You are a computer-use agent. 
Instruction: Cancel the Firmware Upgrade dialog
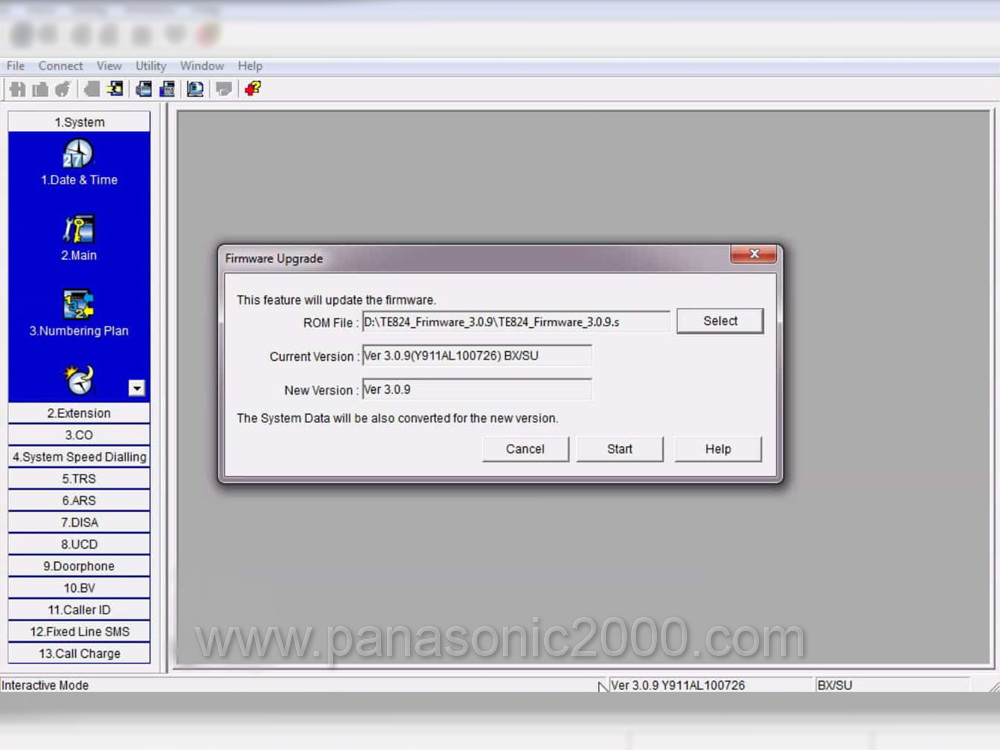coord(525,449)
